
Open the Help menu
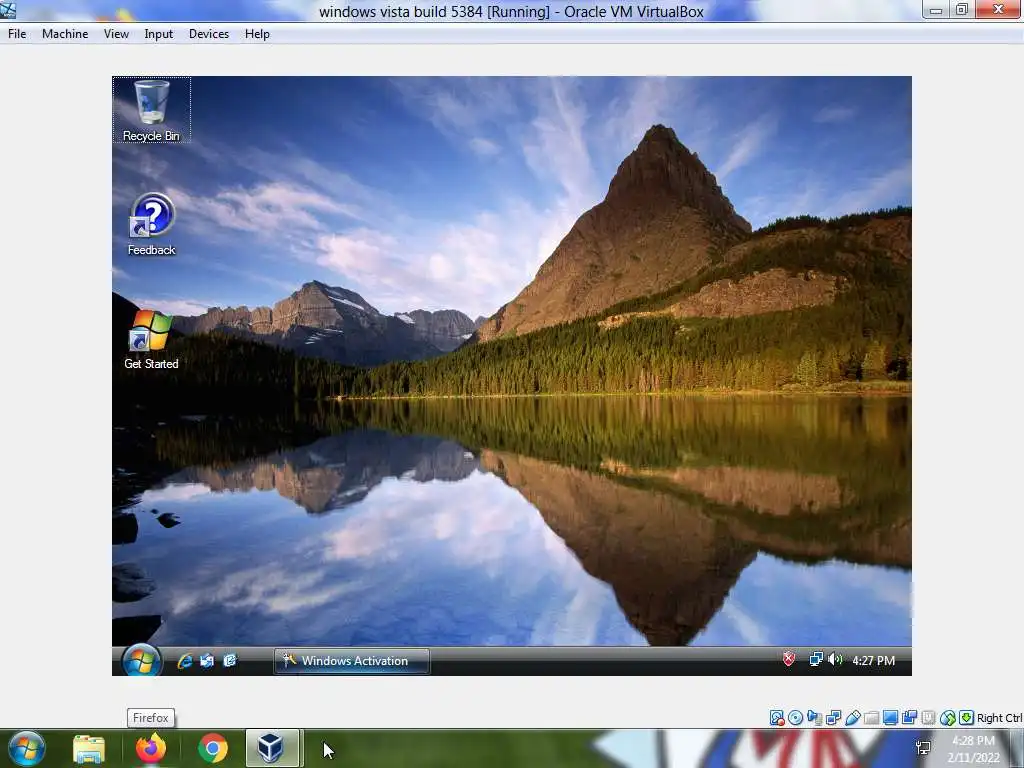[x=257, y=34]
